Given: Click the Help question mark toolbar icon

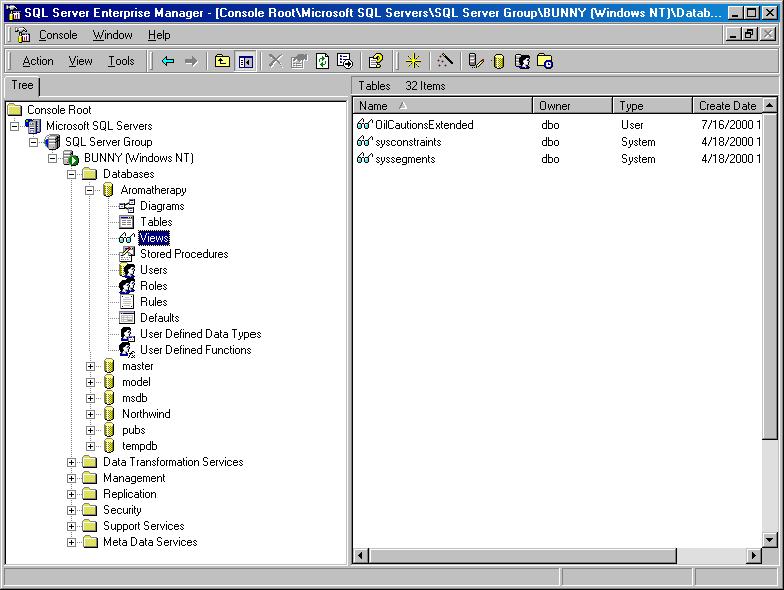Looking at the screenshot, I should (376, 62).
